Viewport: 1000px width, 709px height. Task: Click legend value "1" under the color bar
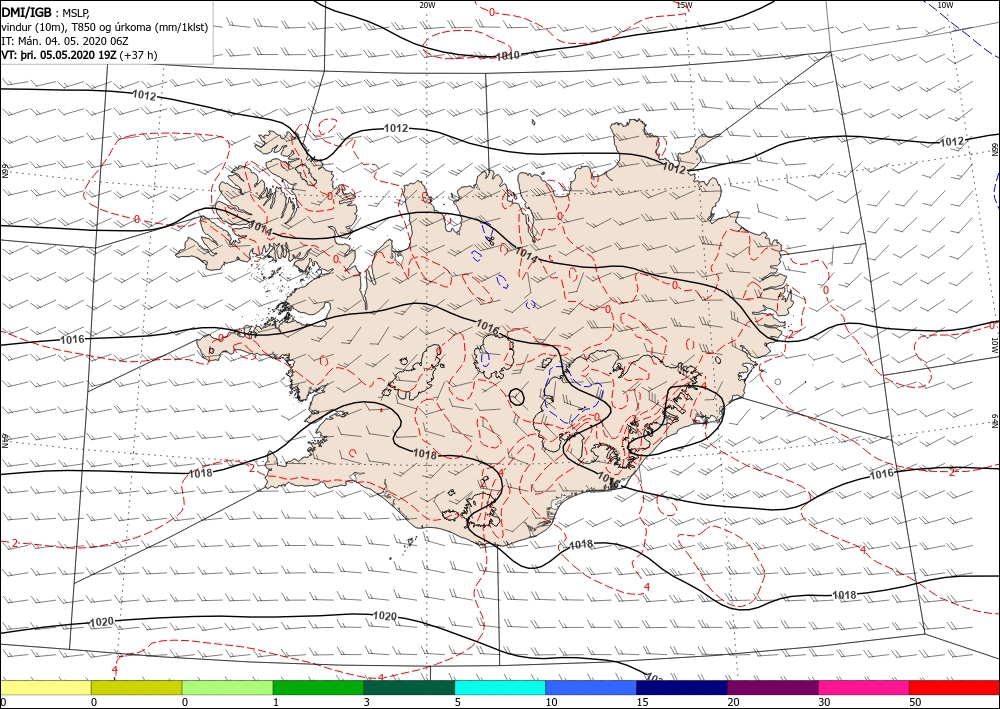click(x=275, y=702)
